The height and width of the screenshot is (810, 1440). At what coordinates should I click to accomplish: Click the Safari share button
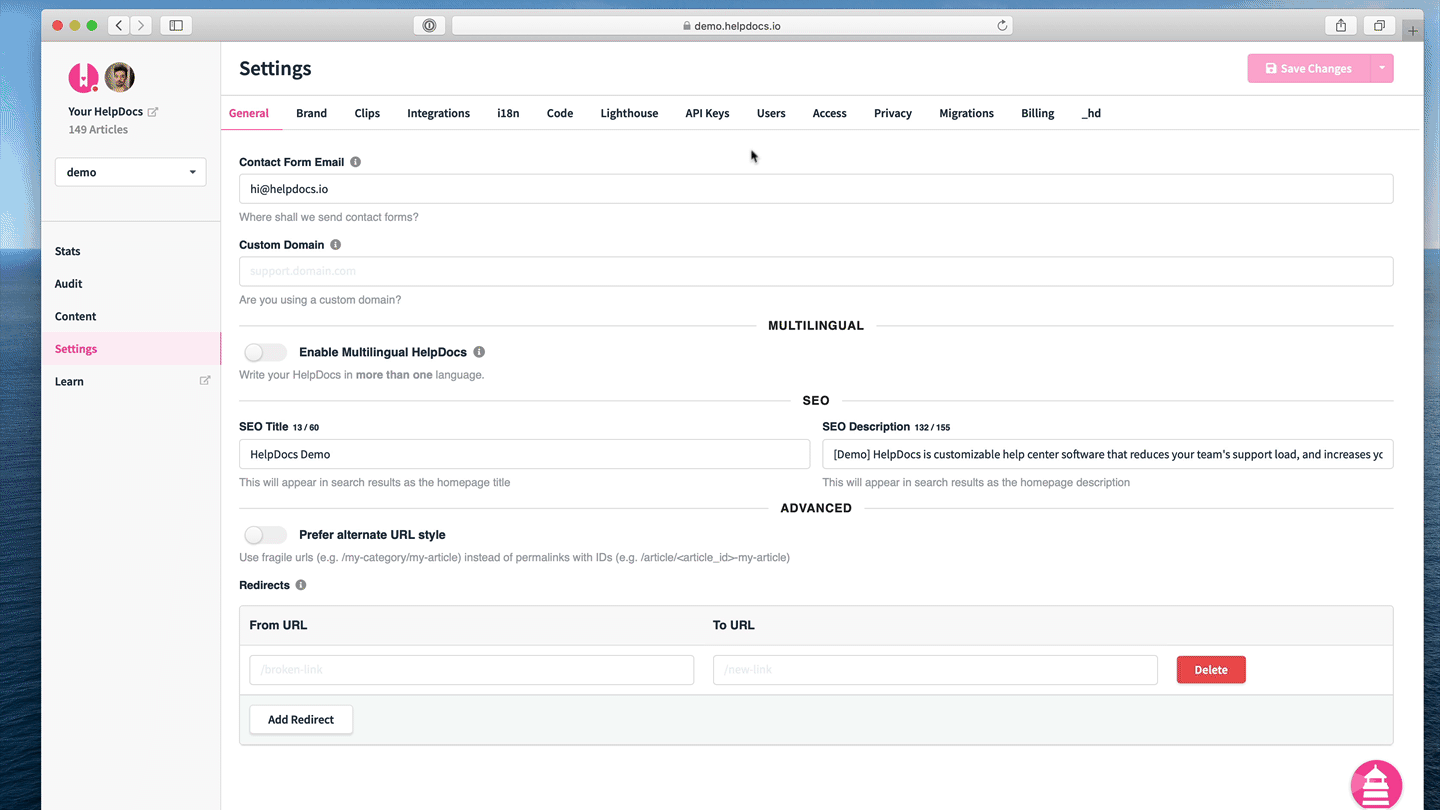[x=1341, y=26]
